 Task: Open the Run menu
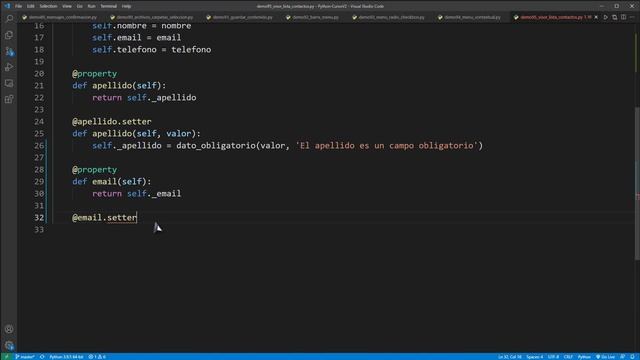click(91, 6)
